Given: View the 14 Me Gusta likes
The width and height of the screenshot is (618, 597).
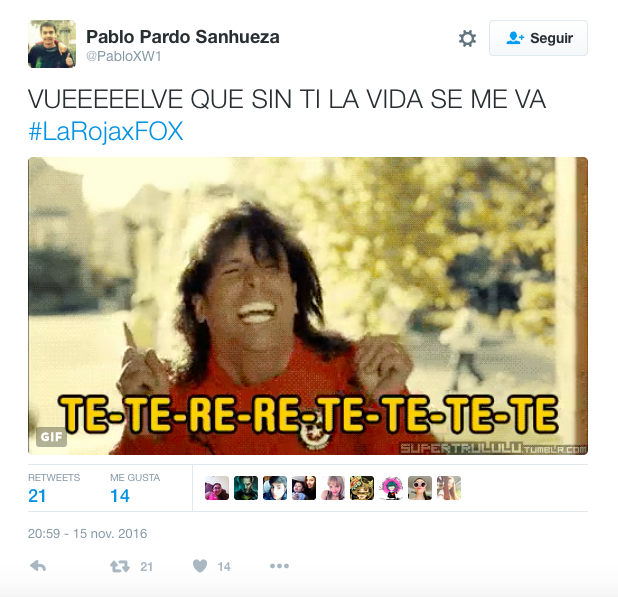Looking at the screenshot, I should click(135, 489).
